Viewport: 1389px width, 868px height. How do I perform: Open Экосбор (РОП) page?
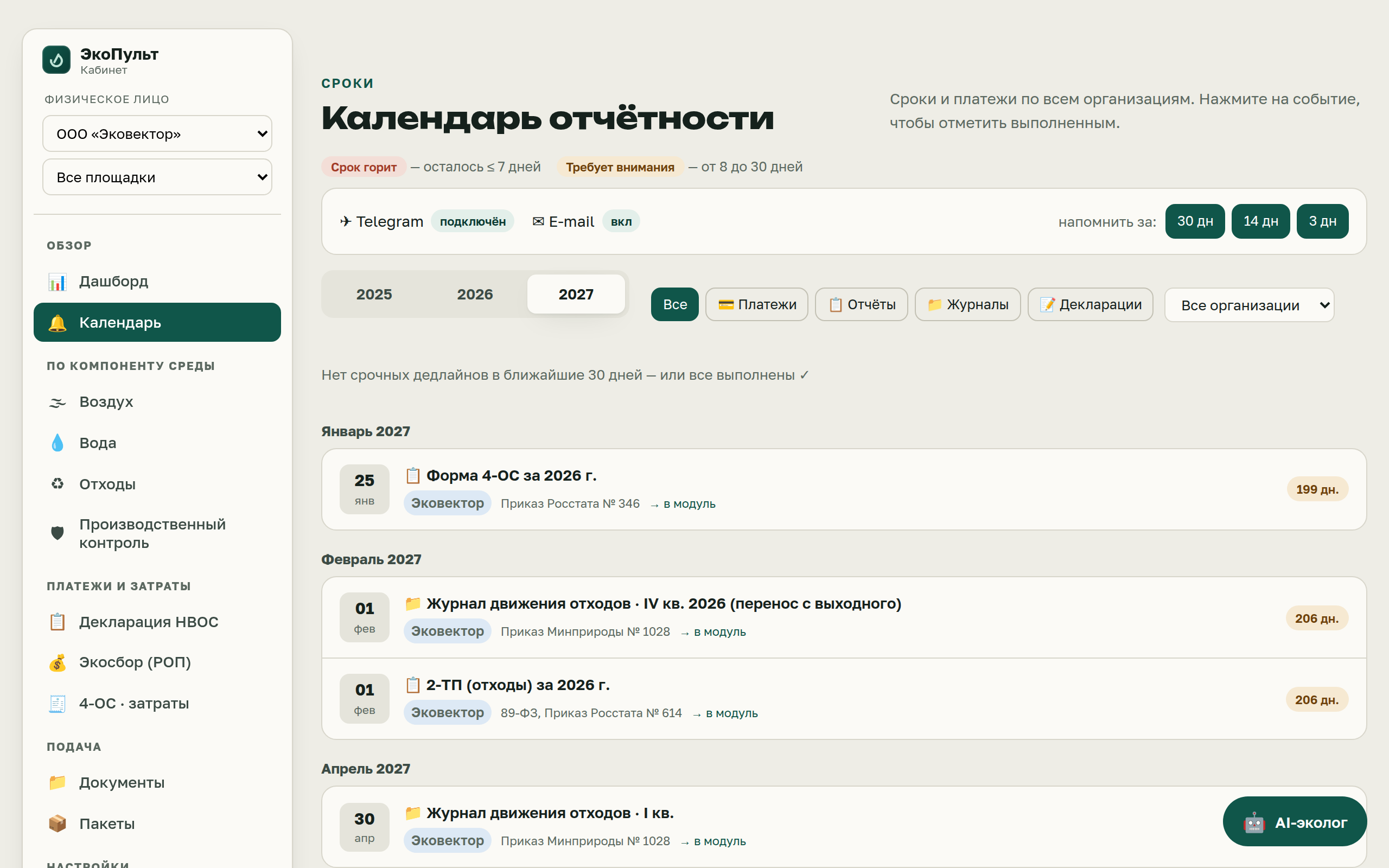click(x=157, y=662)
